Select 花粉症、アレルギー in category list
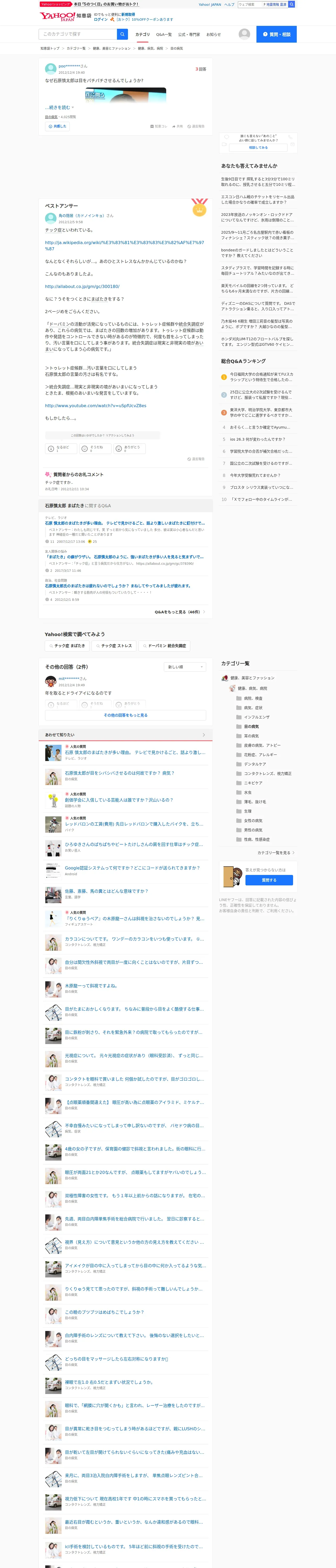 pyautogui.click(x=260, y=755)
